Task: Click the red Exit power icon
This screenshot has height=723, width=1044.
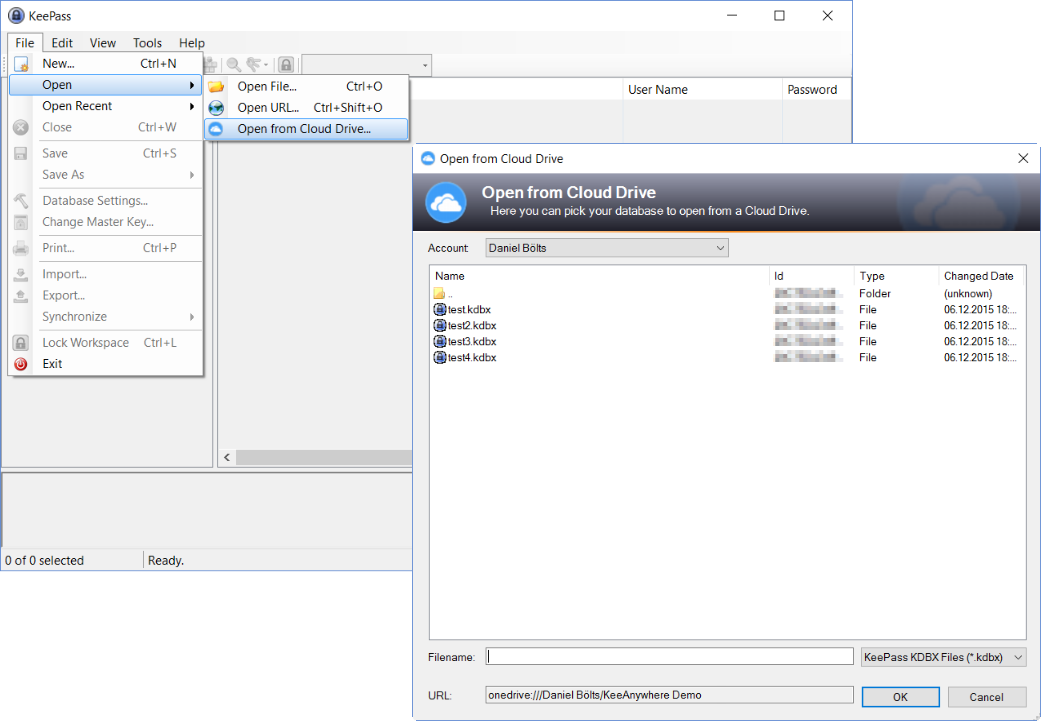Action: (21, 364)
